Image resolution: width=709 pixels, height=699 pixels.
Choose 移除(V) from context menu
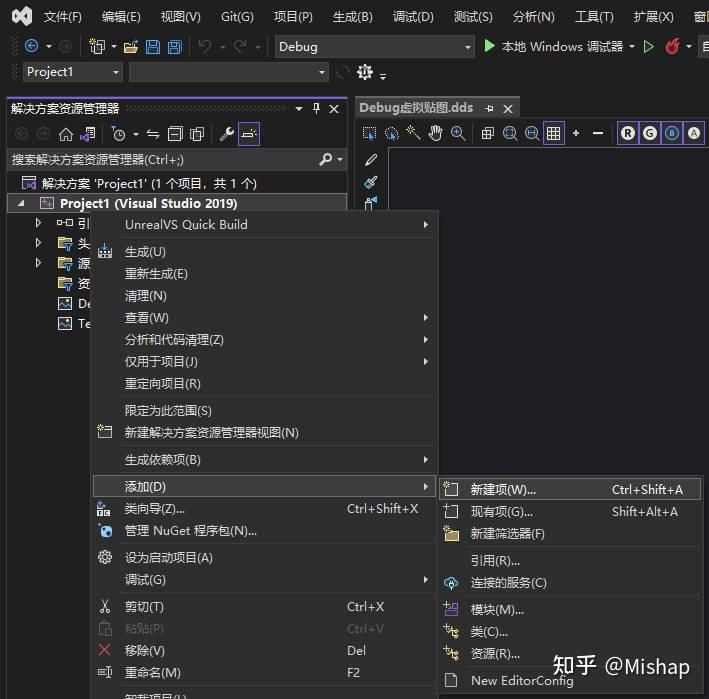pyautogui.click(x=265, y=651)
